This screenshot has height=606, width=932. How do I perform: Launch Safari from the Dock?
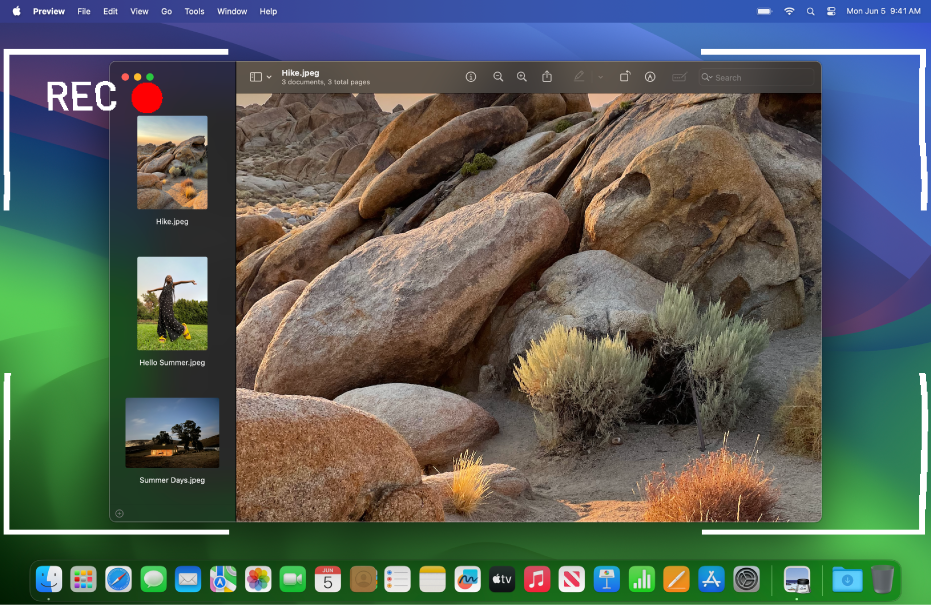click(x=118, y=580)
